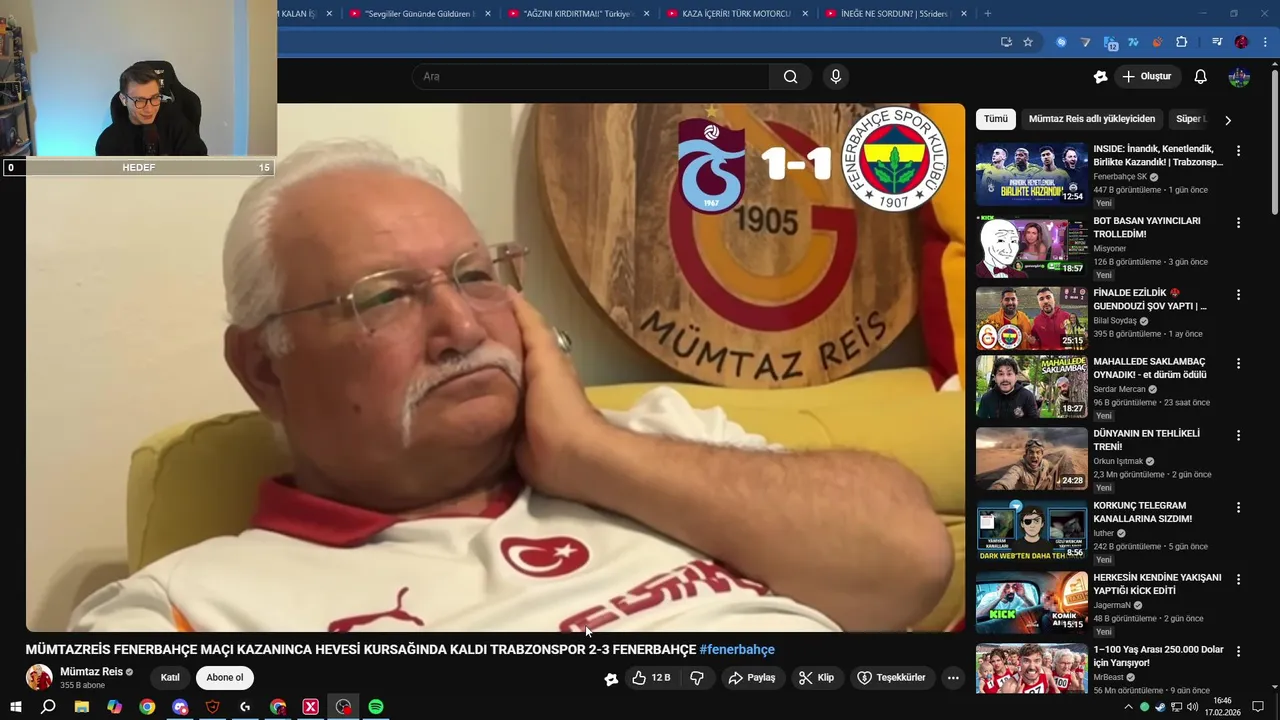Click the Klip clip button
Screen dimensions: 1280x720
click(817, 678)
